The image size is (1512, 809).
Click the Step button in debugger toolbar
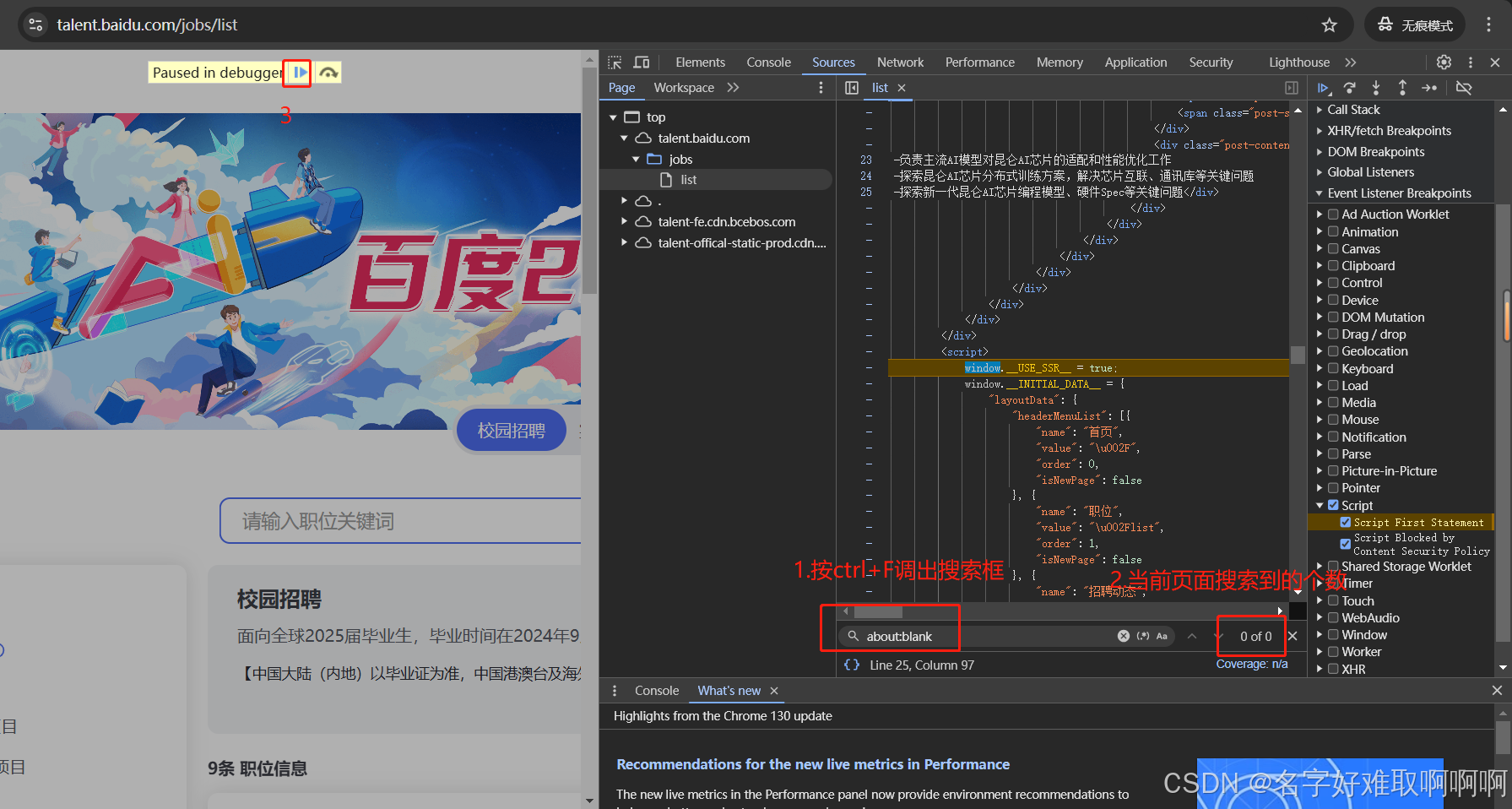(1429, 88)
